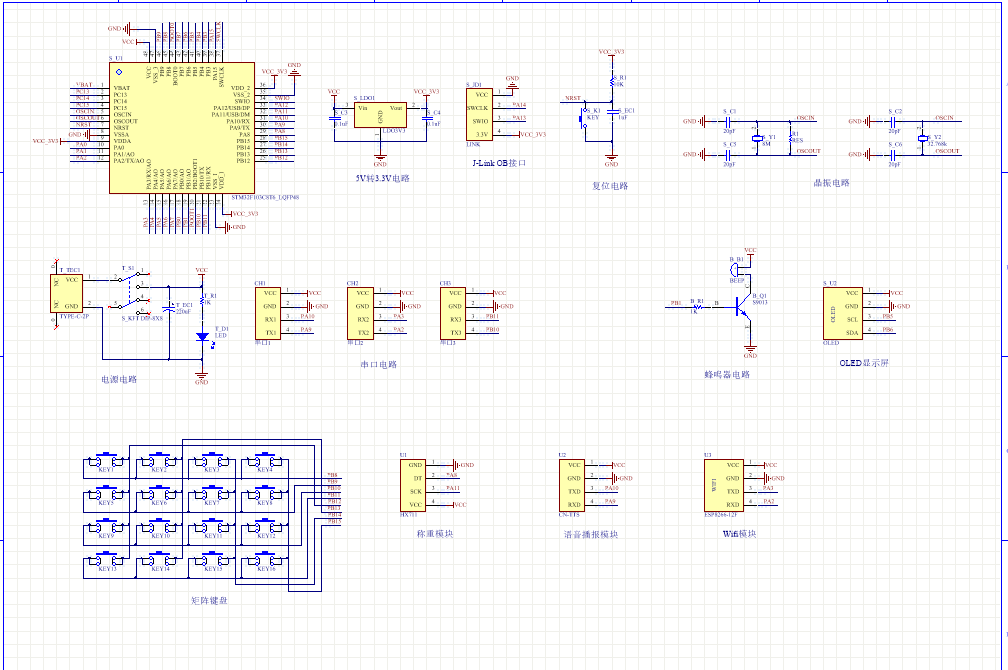Screen dimensions: 1008x670
Task: Click the NRST net label in reset circuit
Action: (573, 98)
